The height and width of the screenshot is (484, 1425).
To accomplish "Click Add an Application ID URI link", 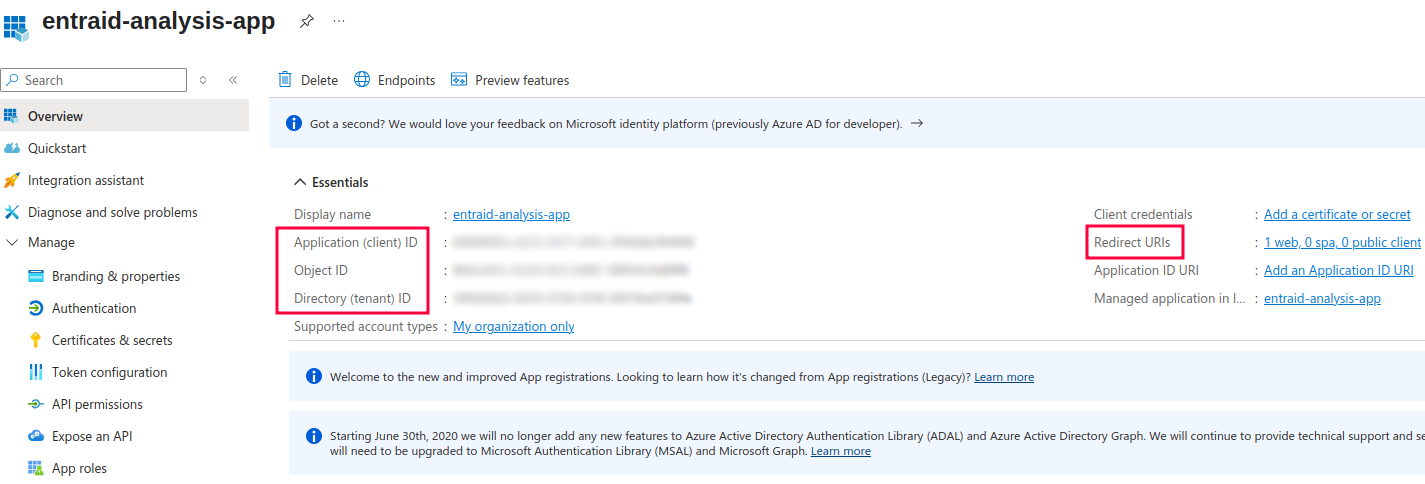I will click(x=1338, y=270).
